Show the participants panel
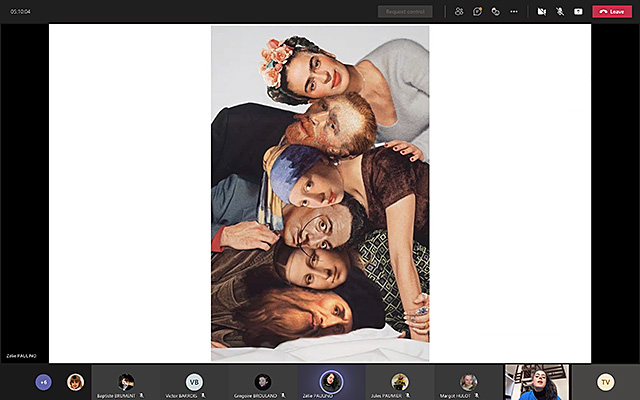 click(459, 11)
